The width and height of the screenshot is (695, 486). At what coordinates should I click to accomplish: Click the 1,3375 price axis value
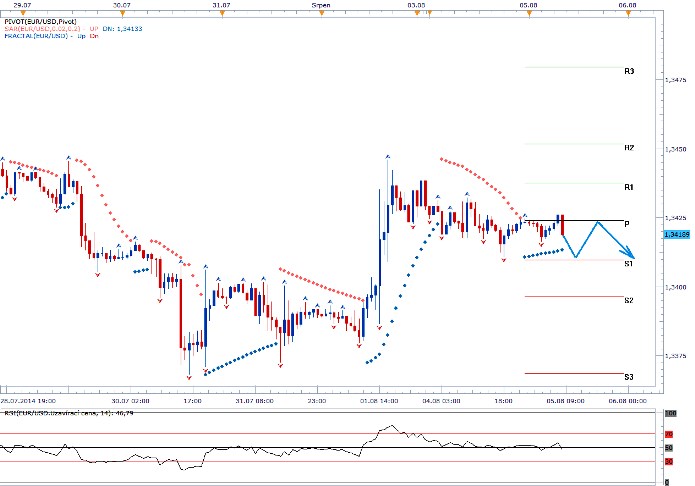pos(675,356)
